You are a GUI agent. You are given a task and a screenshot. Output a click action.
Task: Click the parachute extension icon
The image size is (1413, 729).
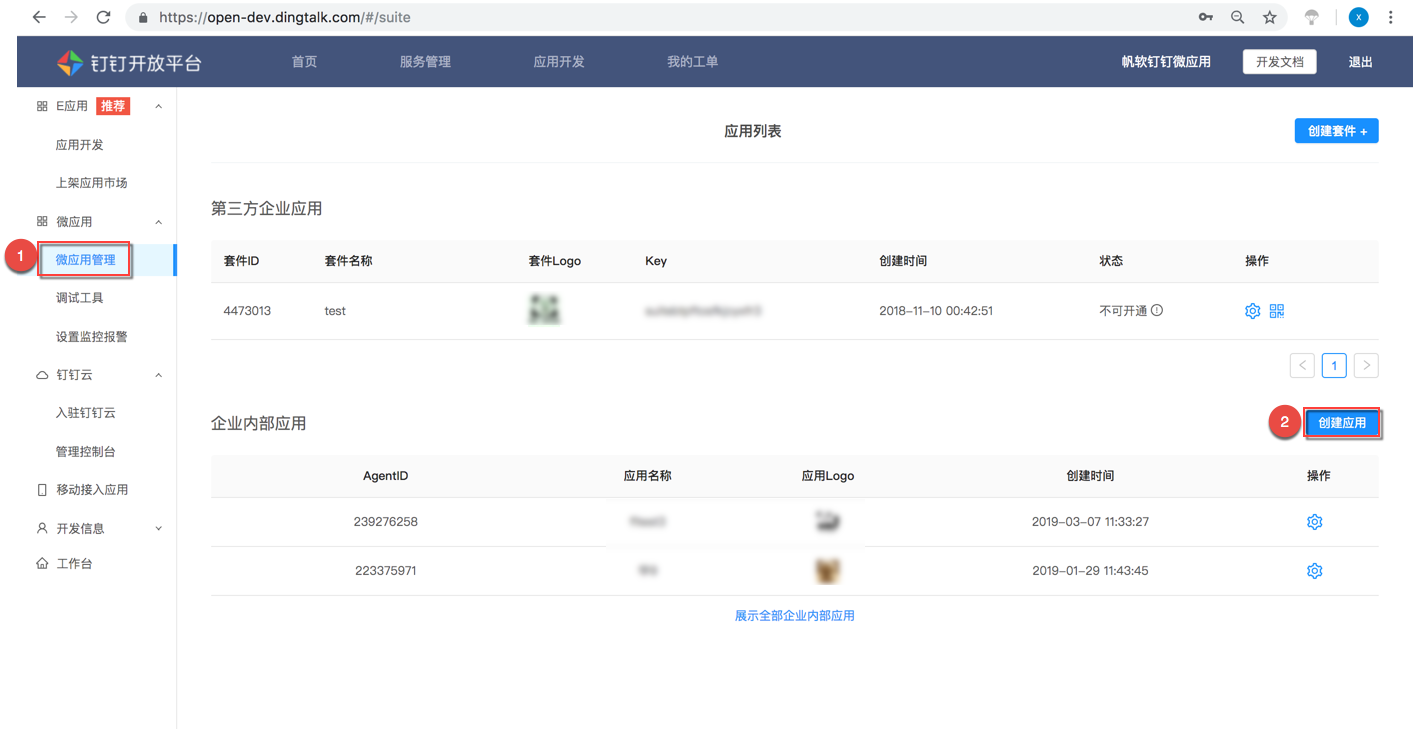(x=1312, y=17)
